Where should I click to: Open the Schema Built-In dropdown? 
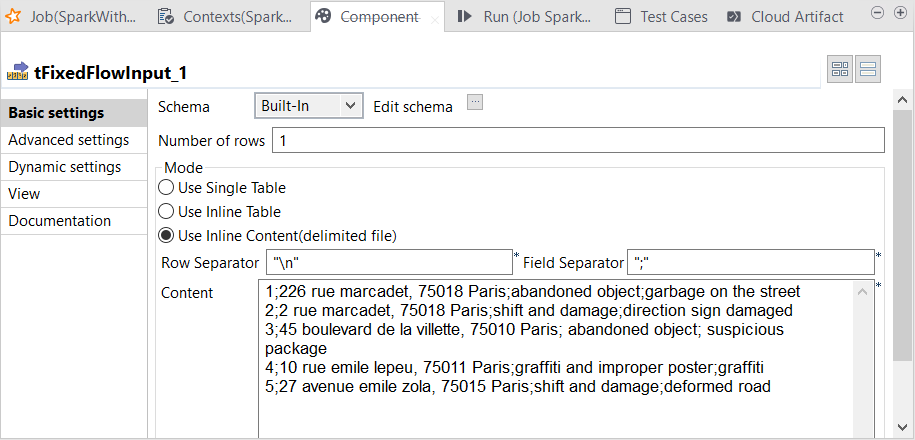[308, 105]
